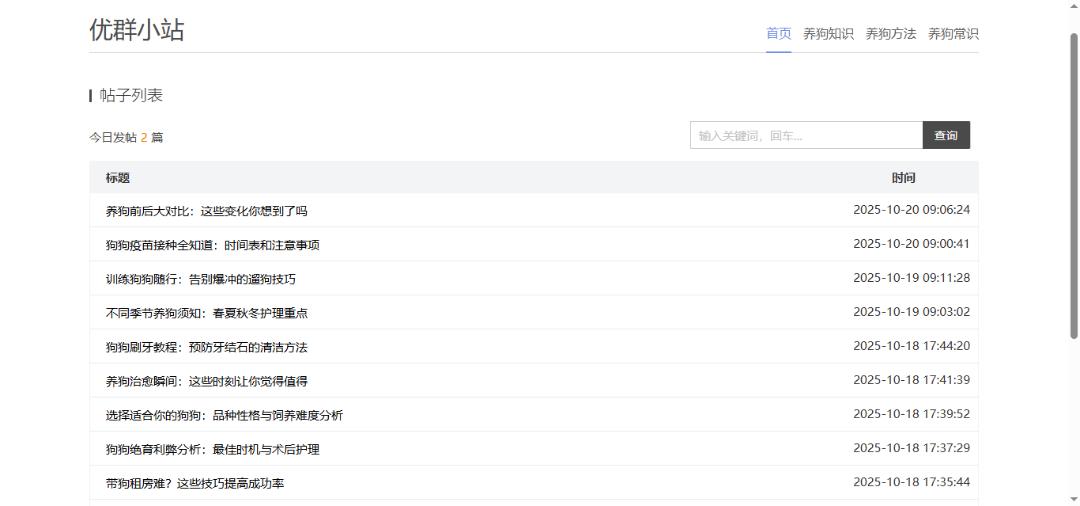
Task: Click the scrollbar's down arrow
Action: pyautogui.click(x=1071, y=497)
